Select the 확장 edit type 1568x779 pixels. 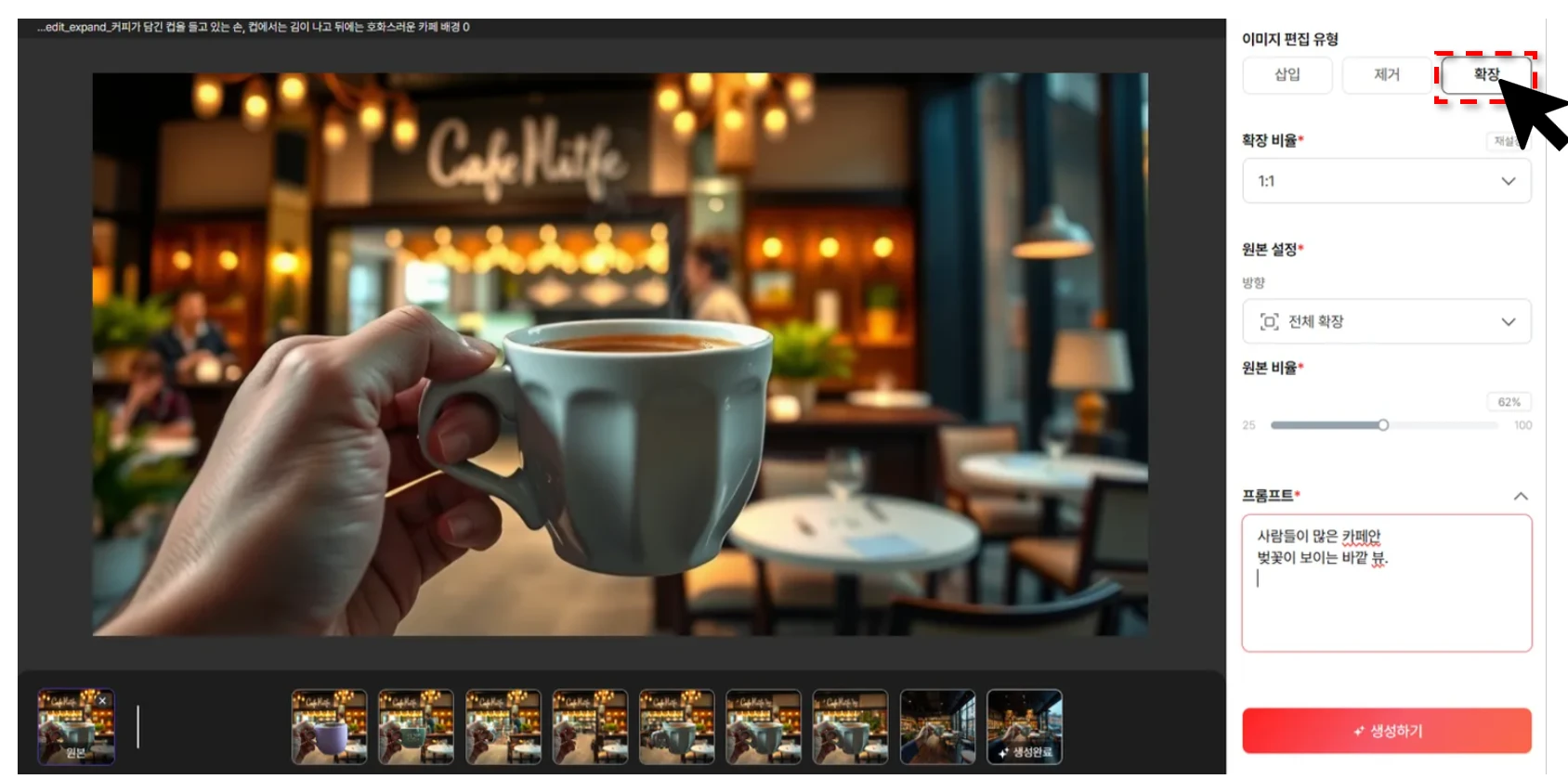point(1484,75)
